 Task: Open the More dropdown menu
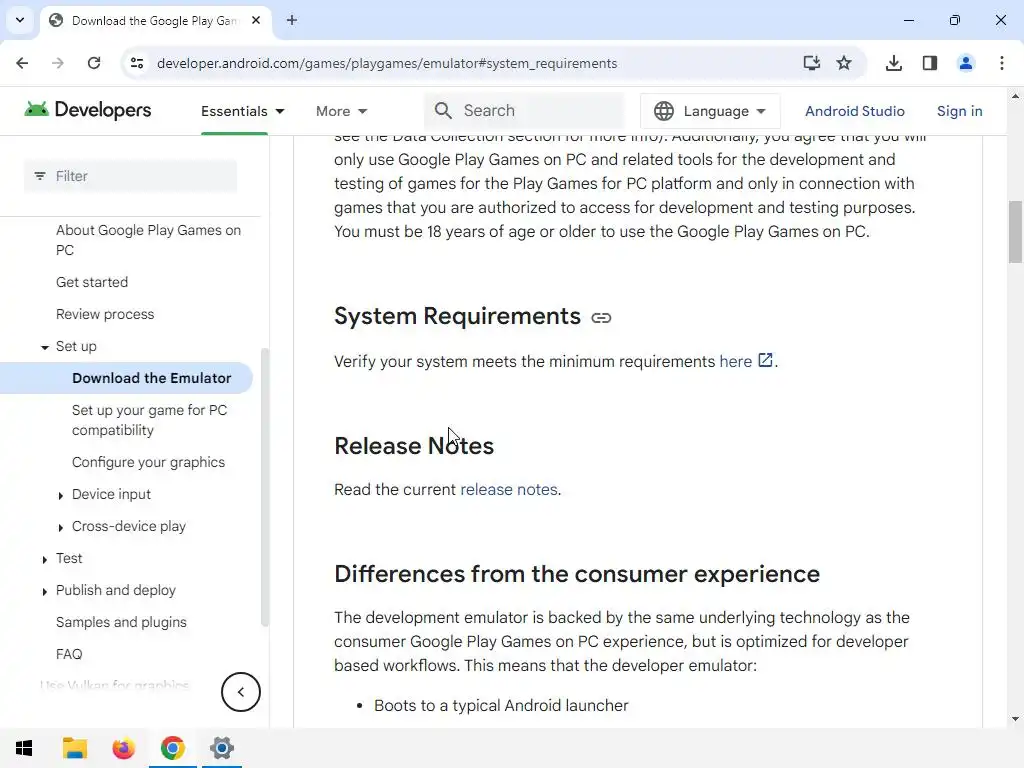342,111
